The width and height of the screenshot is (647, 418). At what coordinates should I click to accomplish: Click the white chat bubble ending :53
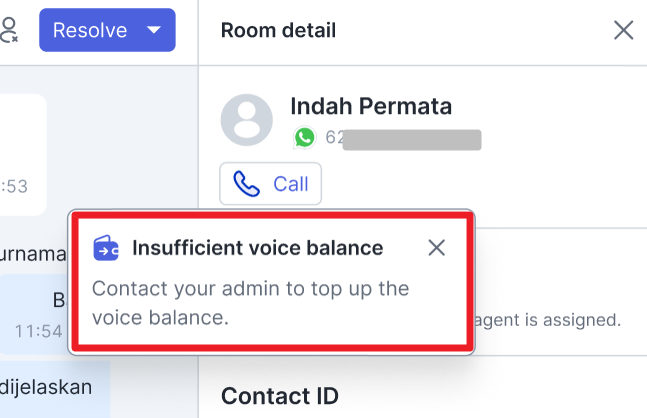(23, 155)
